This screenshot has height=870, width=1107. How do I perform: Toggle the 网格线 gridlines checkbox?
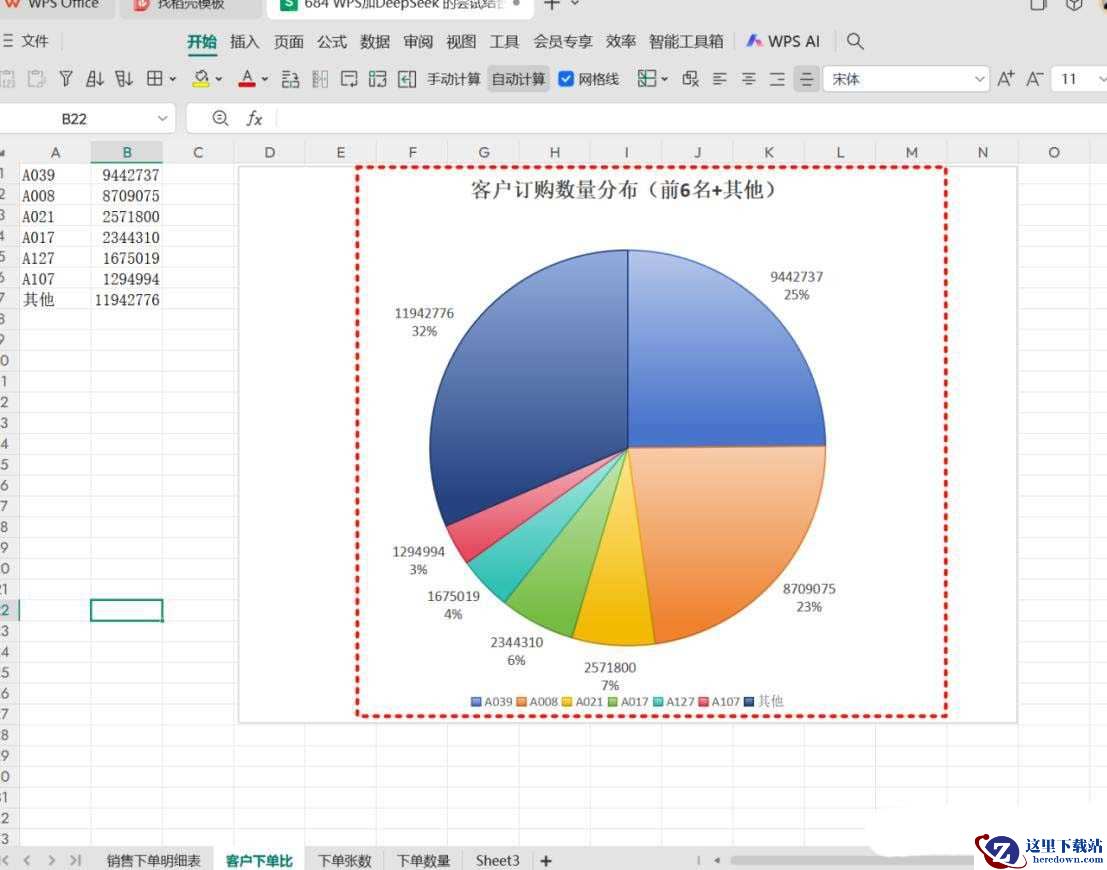click(566, 78)
